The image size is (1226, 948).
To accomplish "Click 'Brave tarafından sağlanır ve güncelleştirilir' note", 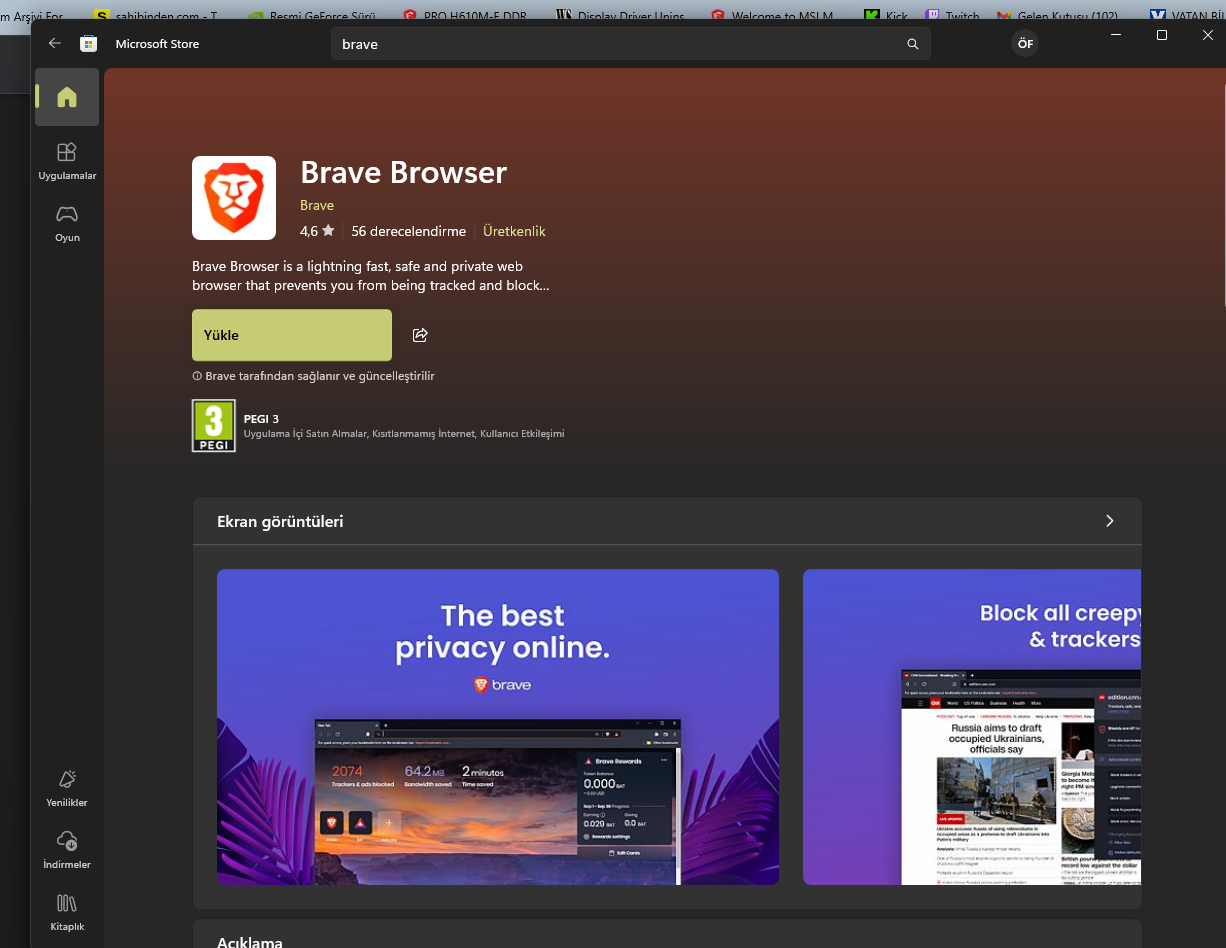I will click(314, 376).
